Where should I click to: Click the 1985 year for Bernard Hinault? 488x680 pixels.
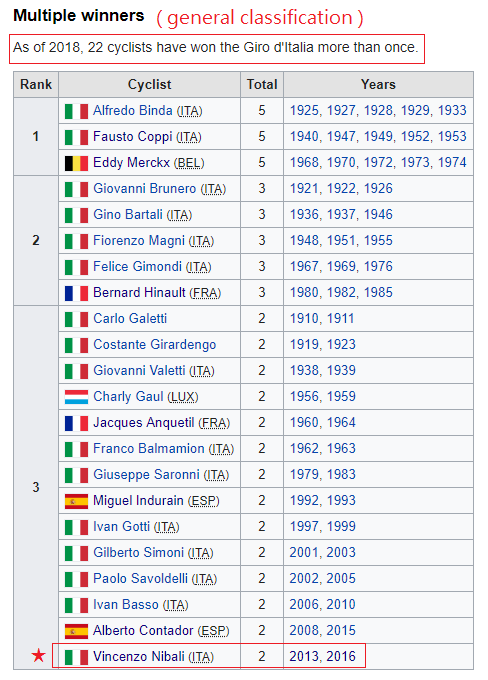pos(378,293)
